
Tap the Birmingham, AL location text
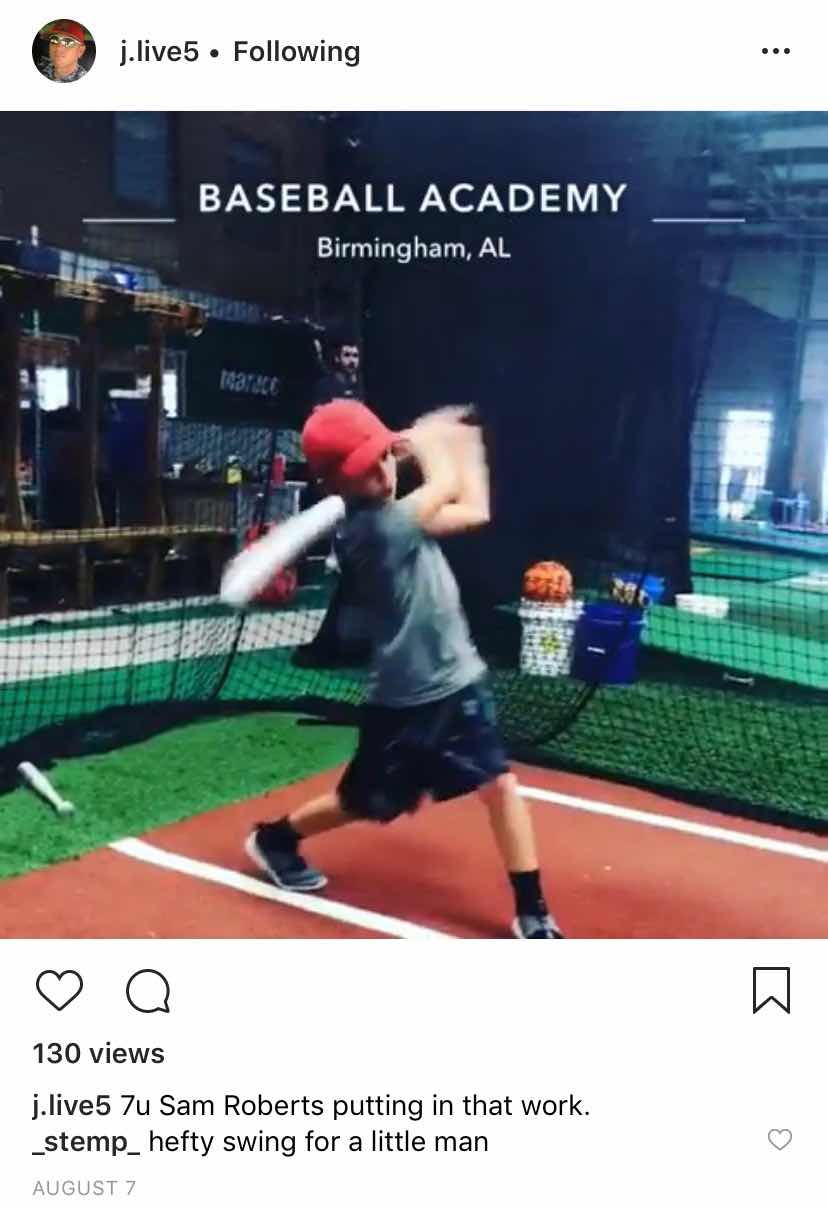413,248
